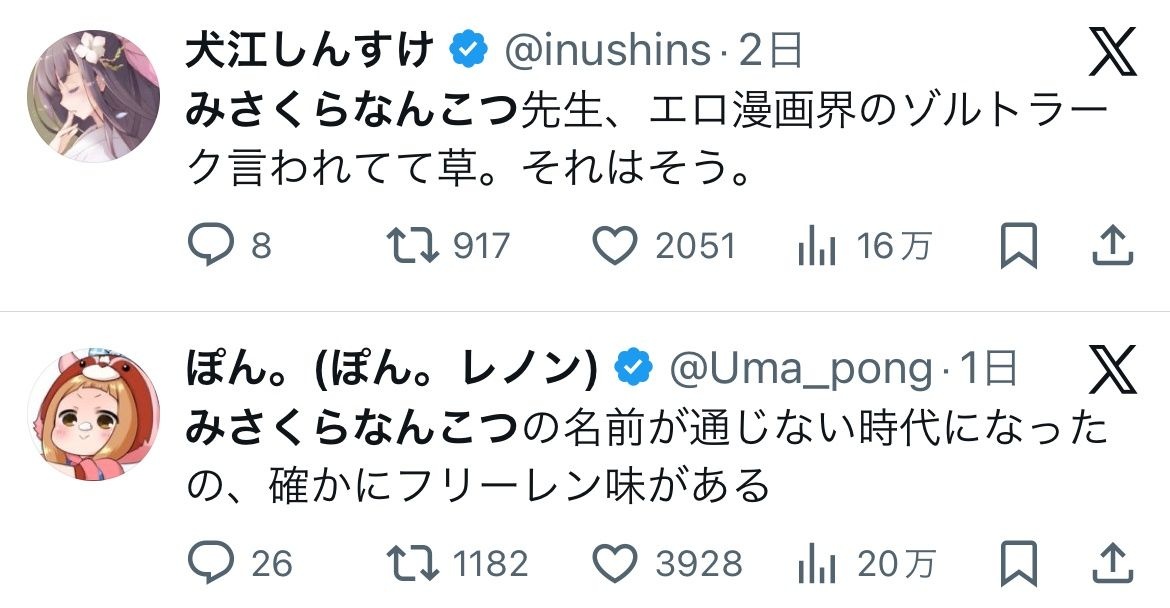1170x608 pixels.
Task: Open the reply icon on ぽん。's tweet
Action: (x=212, y=563)
